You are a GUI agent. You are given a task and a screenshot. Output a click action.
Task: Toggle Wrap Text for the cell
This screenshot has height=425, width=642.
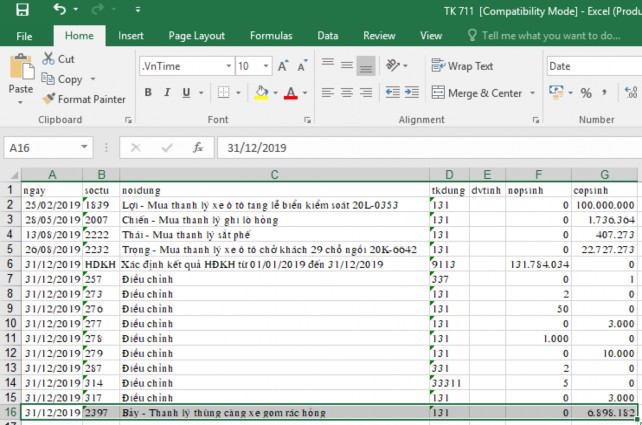point(463,66)
